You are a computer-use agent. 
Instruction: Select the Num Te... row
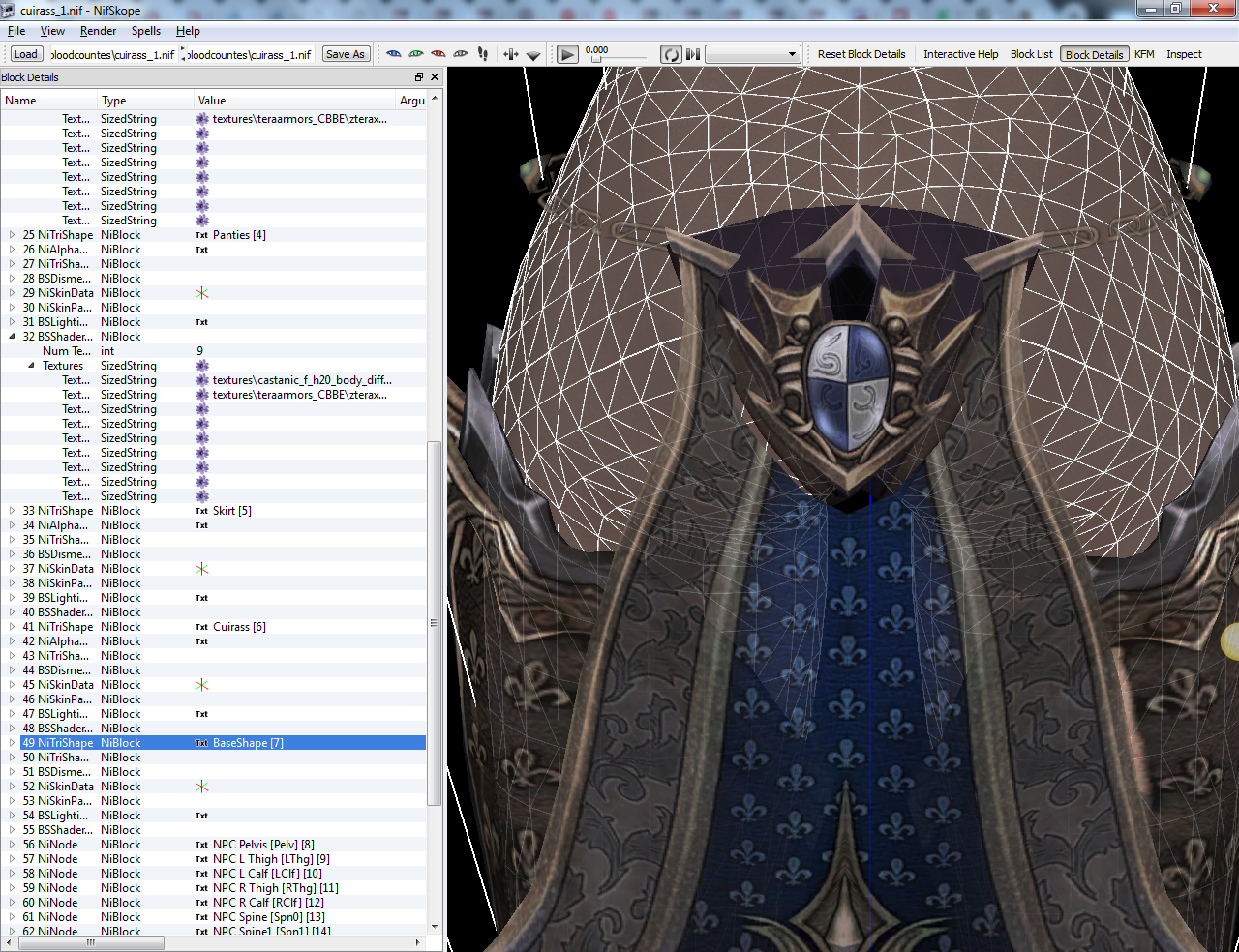pos(213,351)
